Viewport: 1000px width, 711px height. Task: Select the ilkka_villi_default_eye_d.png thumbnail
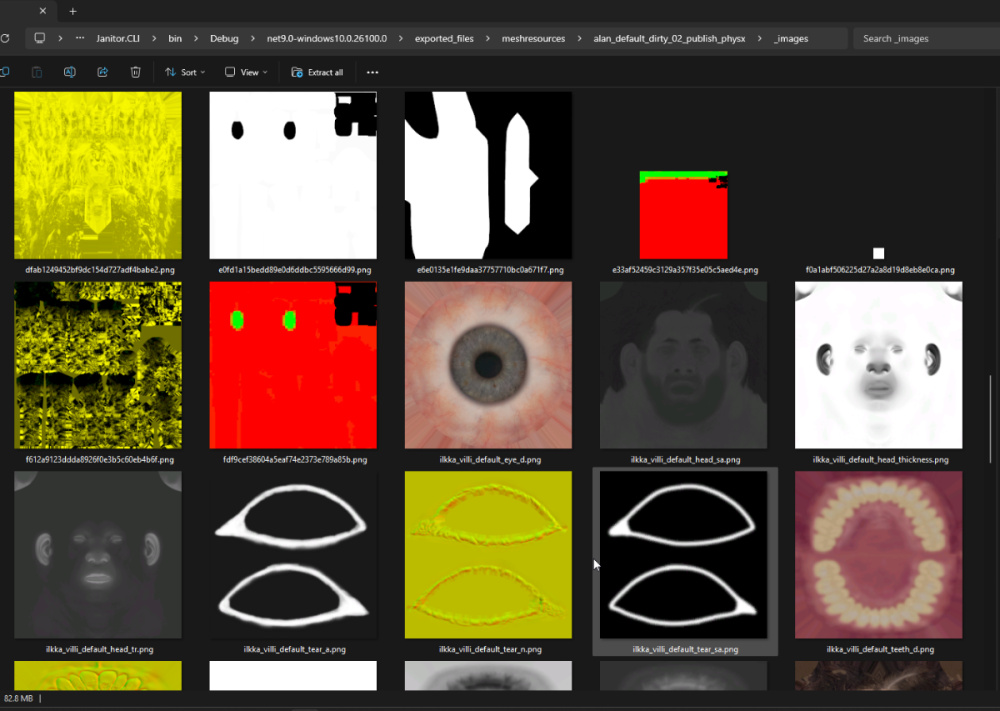488,365
